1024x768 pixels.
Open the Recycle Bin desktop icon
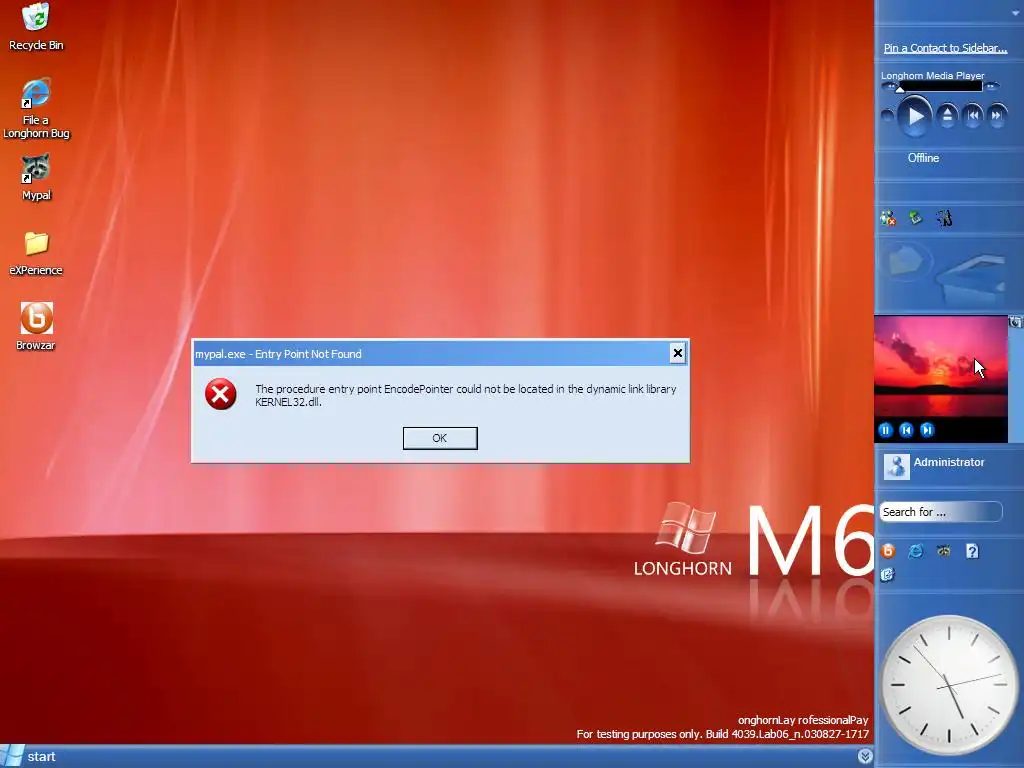[x=35, y=26]
